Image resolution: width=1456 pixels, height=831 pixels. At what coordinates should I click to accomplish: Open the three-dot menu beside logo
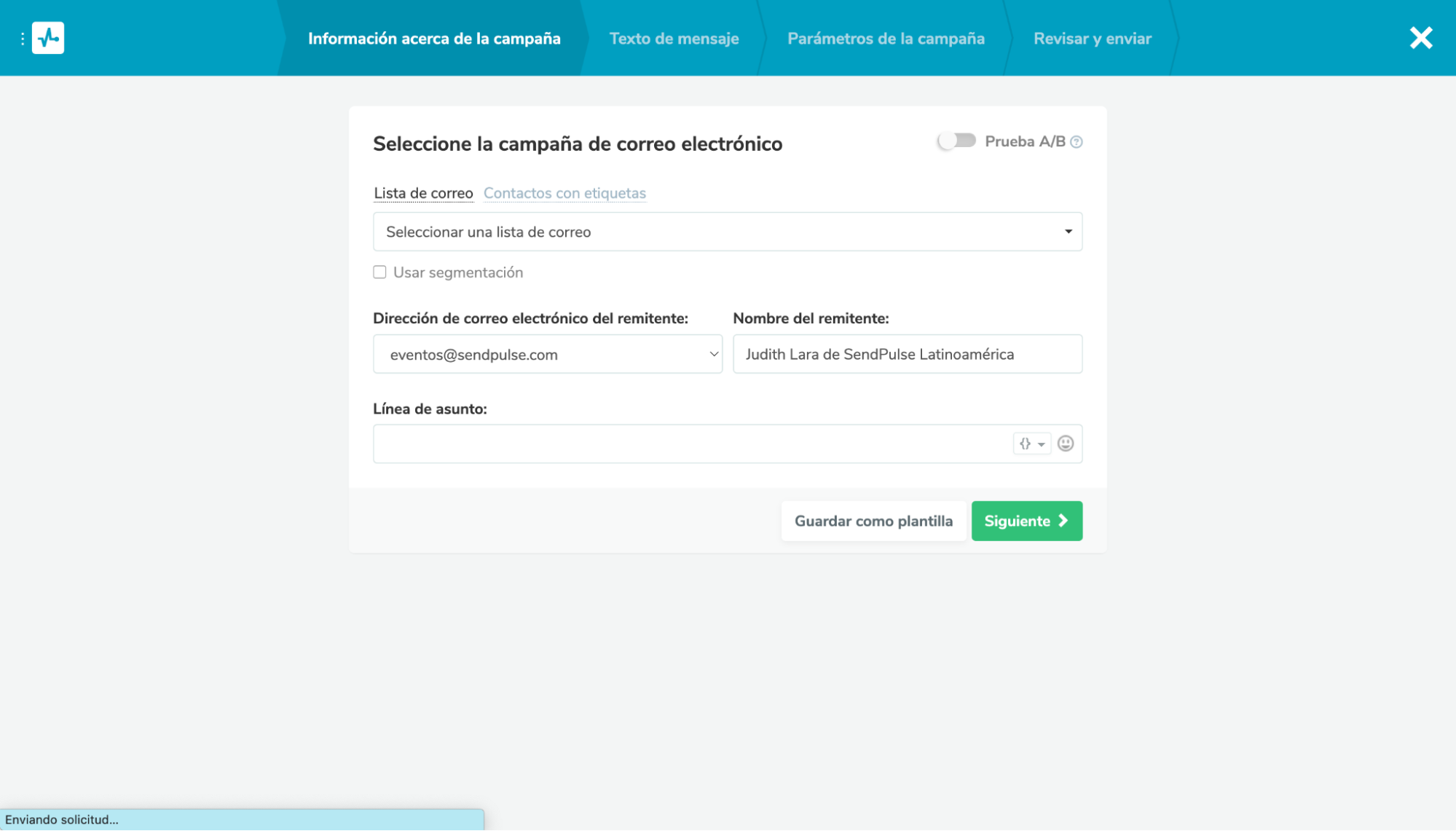coord(23,39)
